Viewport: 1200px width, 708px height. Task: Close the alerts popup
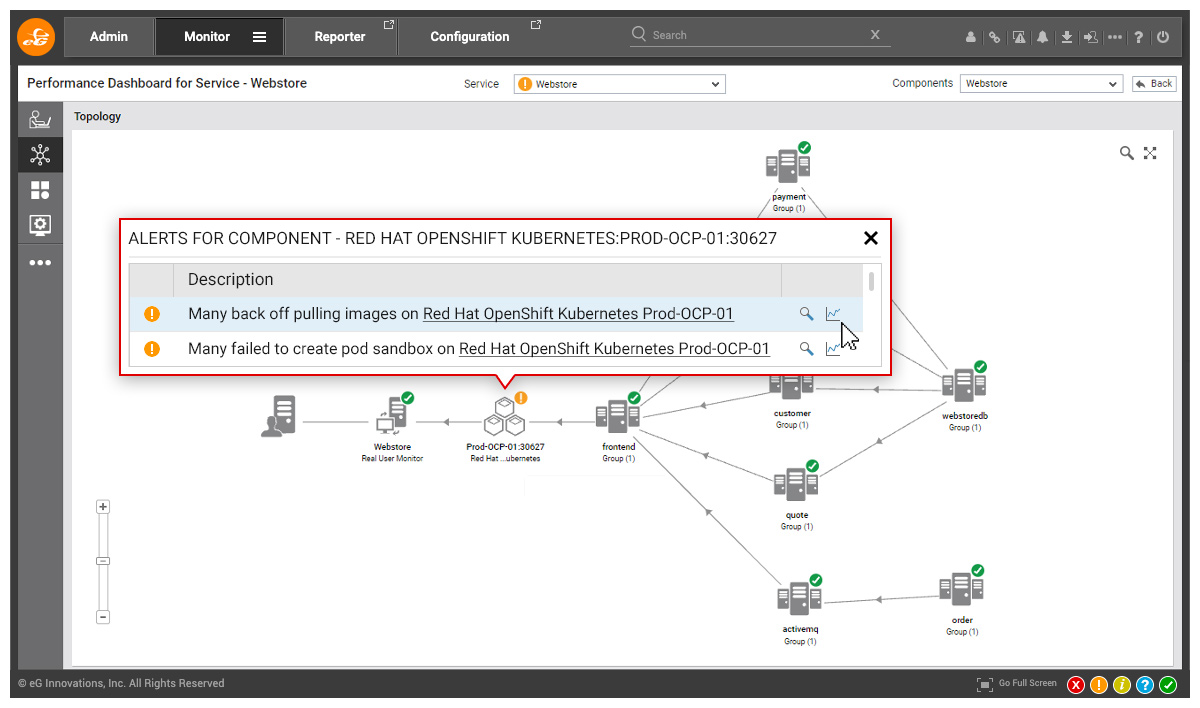coord(871,238)
